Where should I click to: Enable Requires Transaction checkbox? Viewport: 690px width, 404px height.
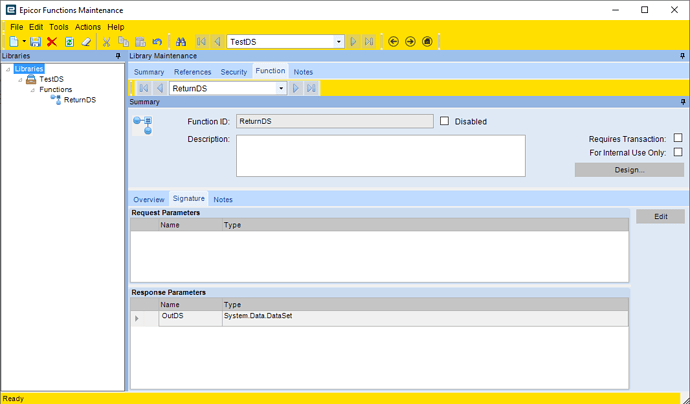coord(678,138)
